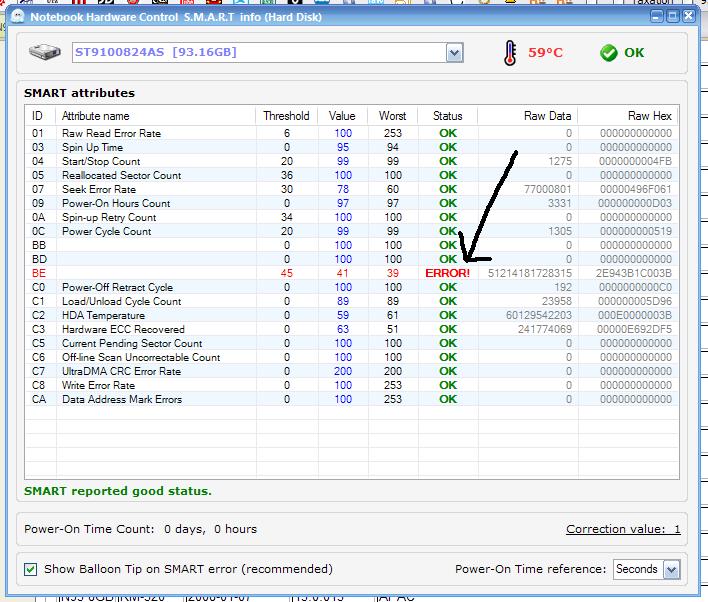Click the Power-On Time Count text
This screenshot has height=602, width=708.
[140, 529]
